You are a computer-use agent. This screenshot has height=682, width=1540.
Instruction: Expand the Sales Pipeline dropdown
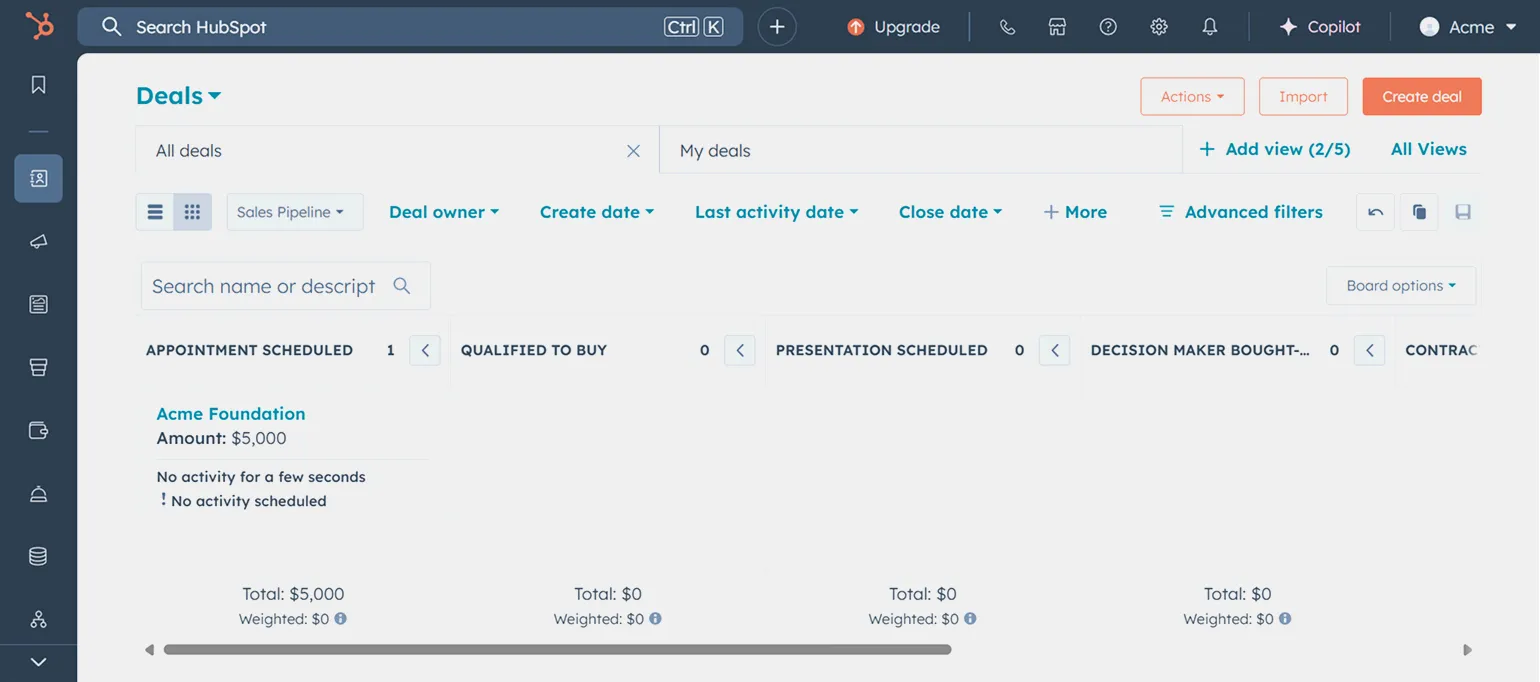(x=295, y=212)
